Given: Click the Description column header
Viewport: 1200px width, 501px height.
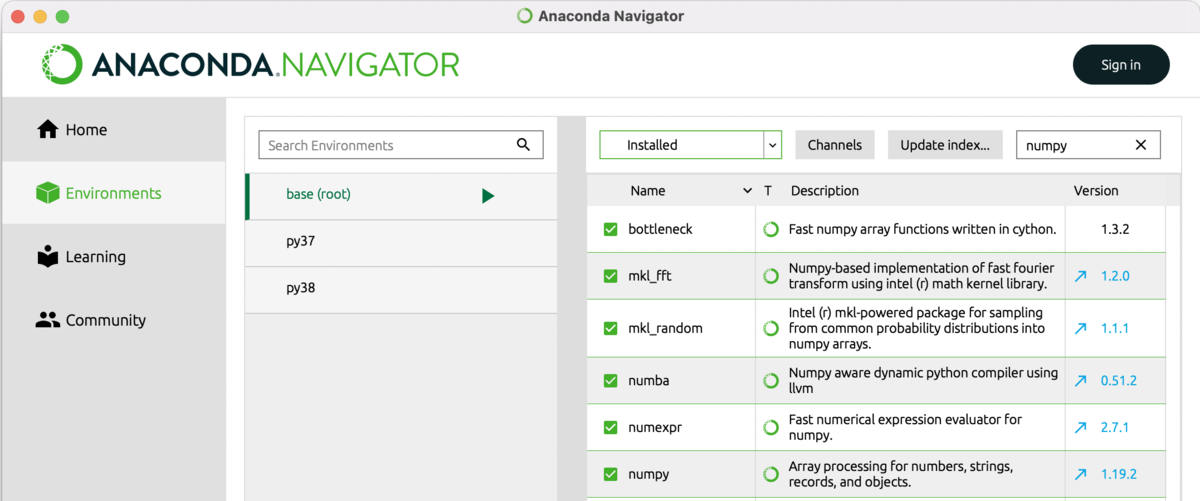Looking at the screenshot, I should tap(824, 191).
